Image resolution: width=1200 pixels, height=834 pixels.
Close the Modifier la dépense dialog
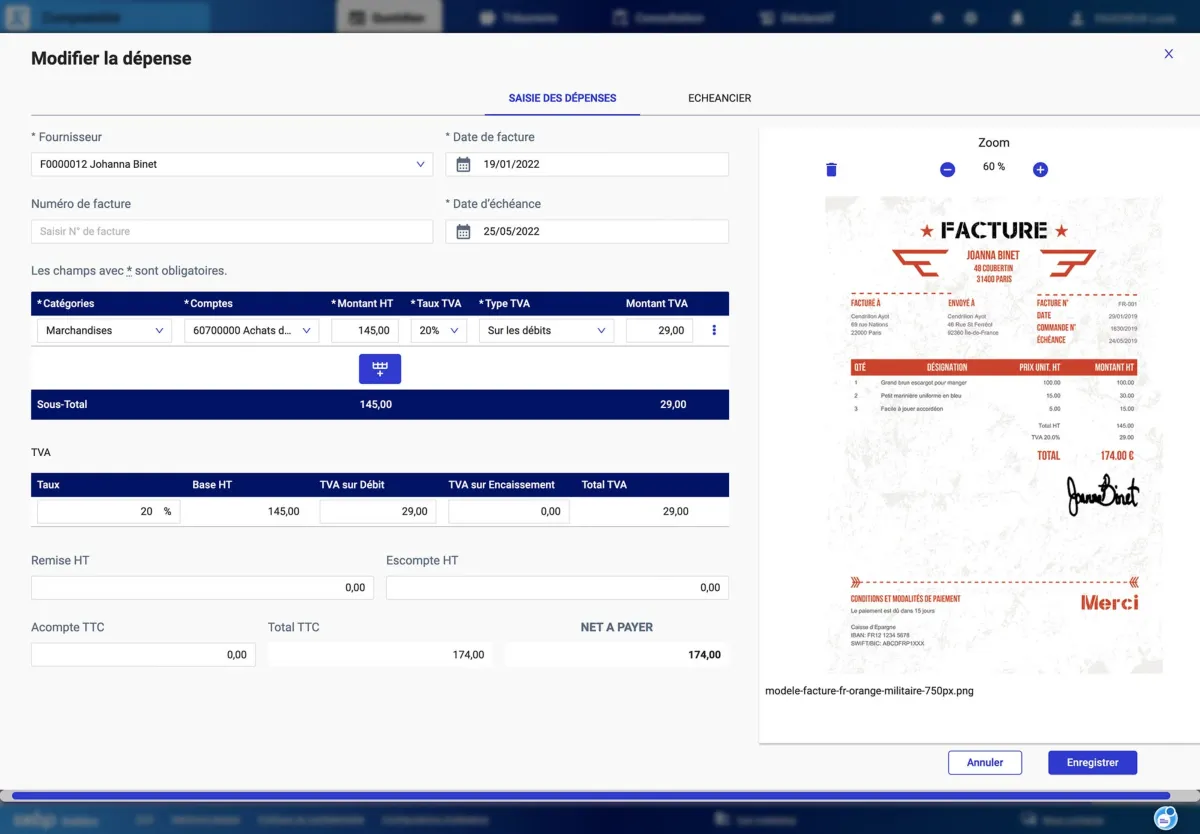1168,54
